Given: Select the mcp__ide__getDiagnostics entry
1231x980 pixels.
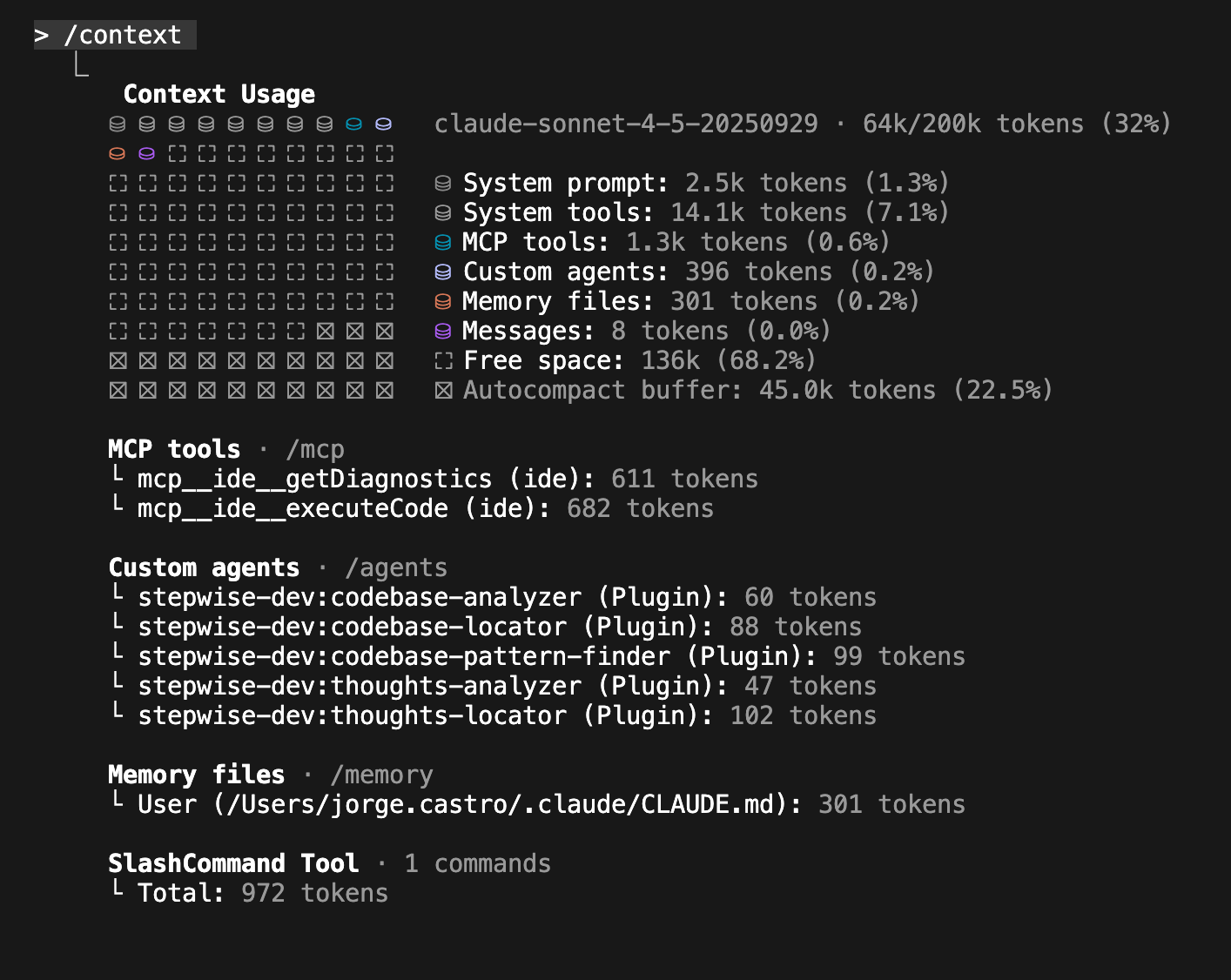Looking at the screenshot, I should pyautogui.click(x=314, y=480).
